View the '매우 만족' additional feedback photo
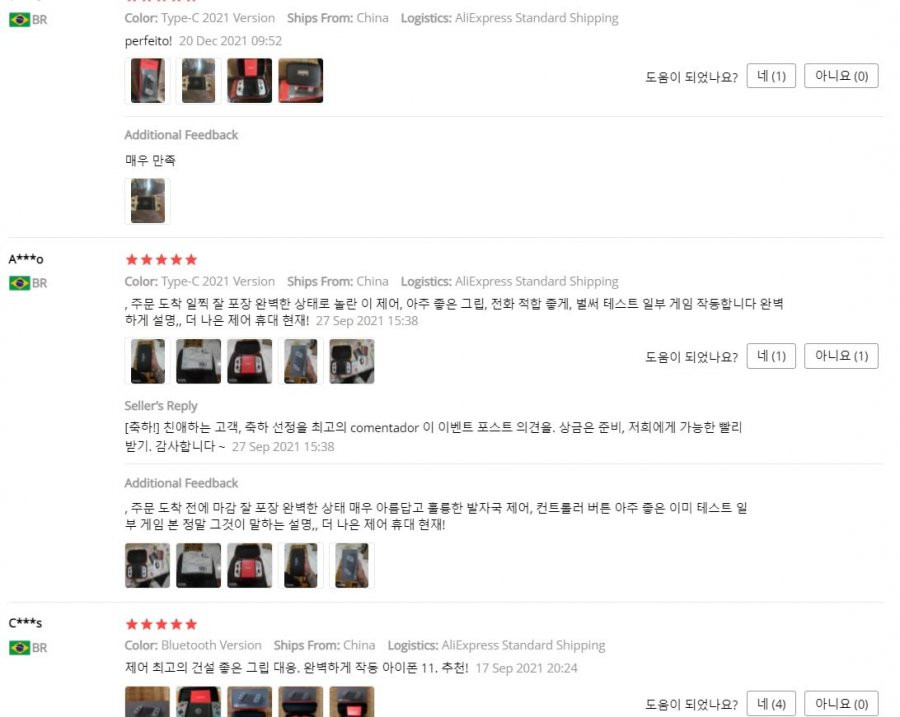Viewport: 900px width, 717px height. [x=148, y=201]
